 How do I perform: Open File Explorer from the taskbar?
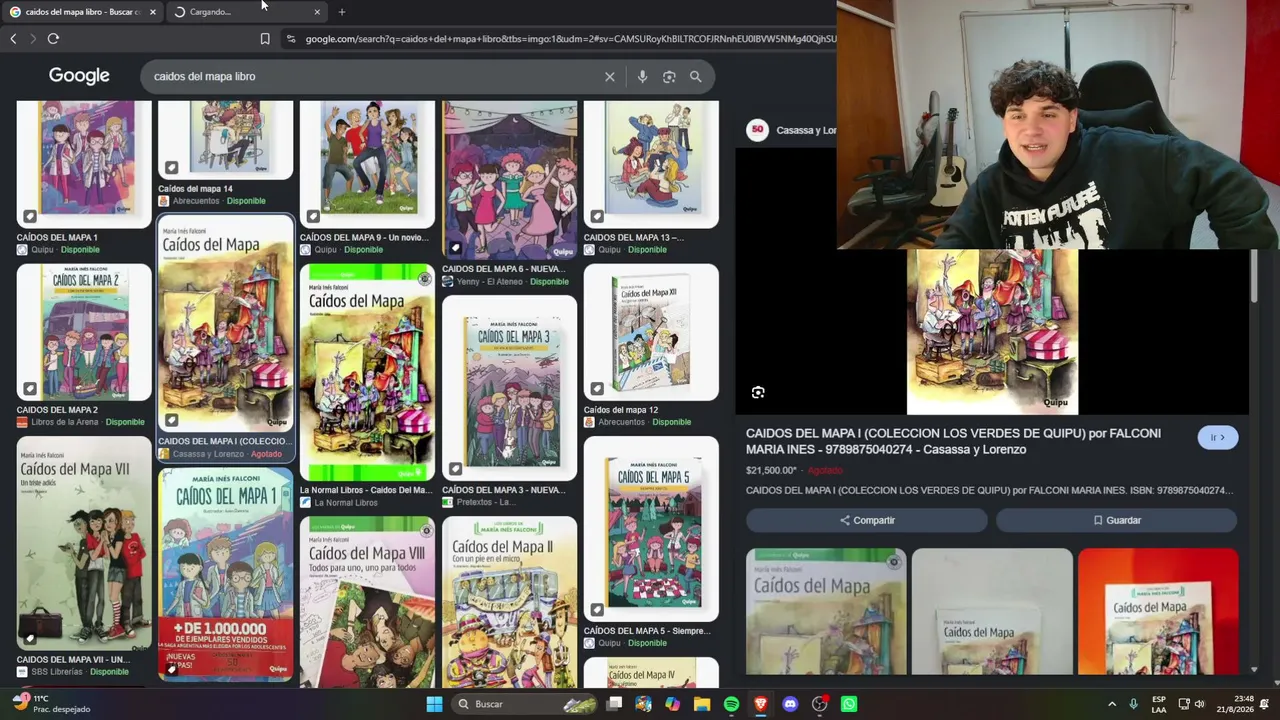pyautogui.click(x=702, y=704)
